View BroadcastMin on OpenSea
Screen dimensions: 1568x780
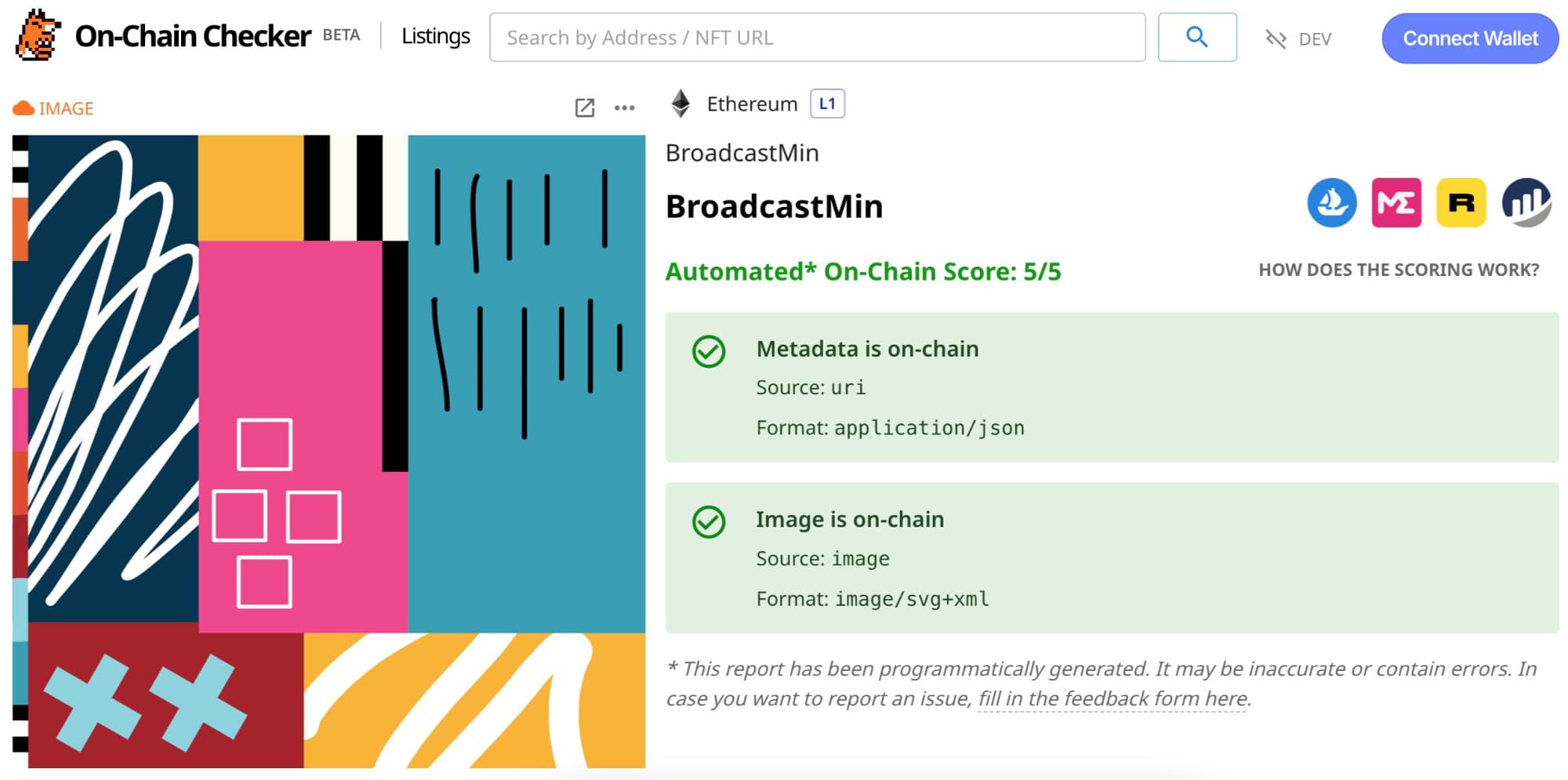pos(1331,203)
